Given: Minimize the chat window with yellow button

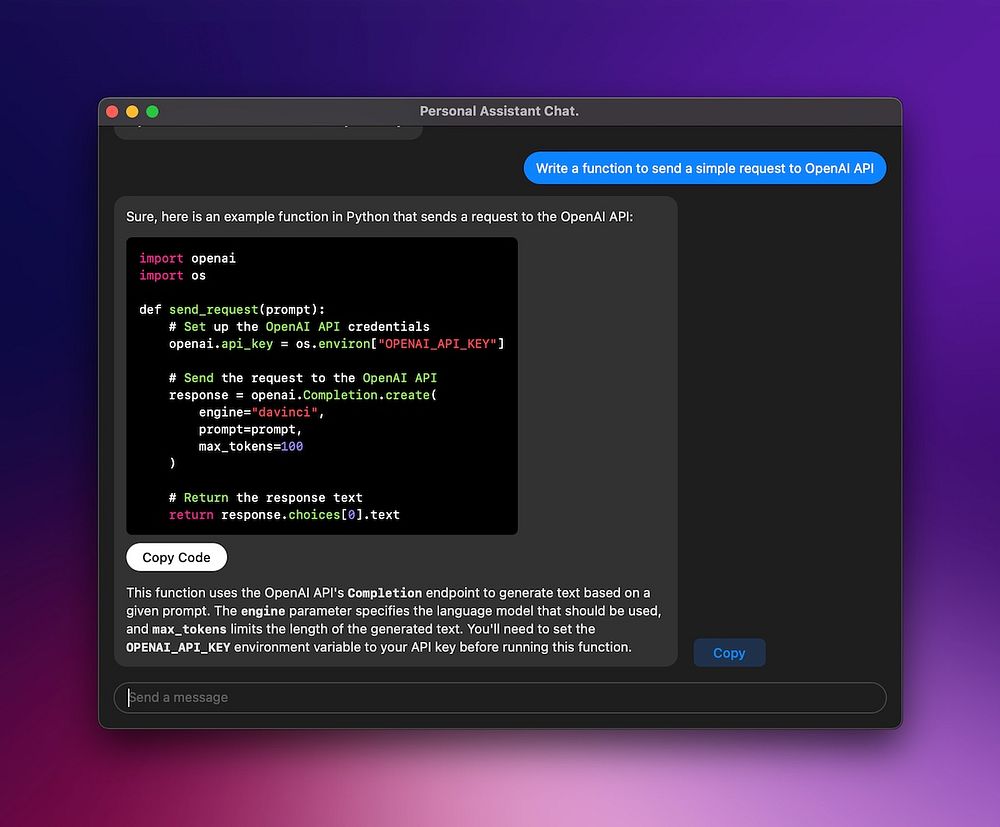Looking at the screenshot, I should (x=132, y=112).
